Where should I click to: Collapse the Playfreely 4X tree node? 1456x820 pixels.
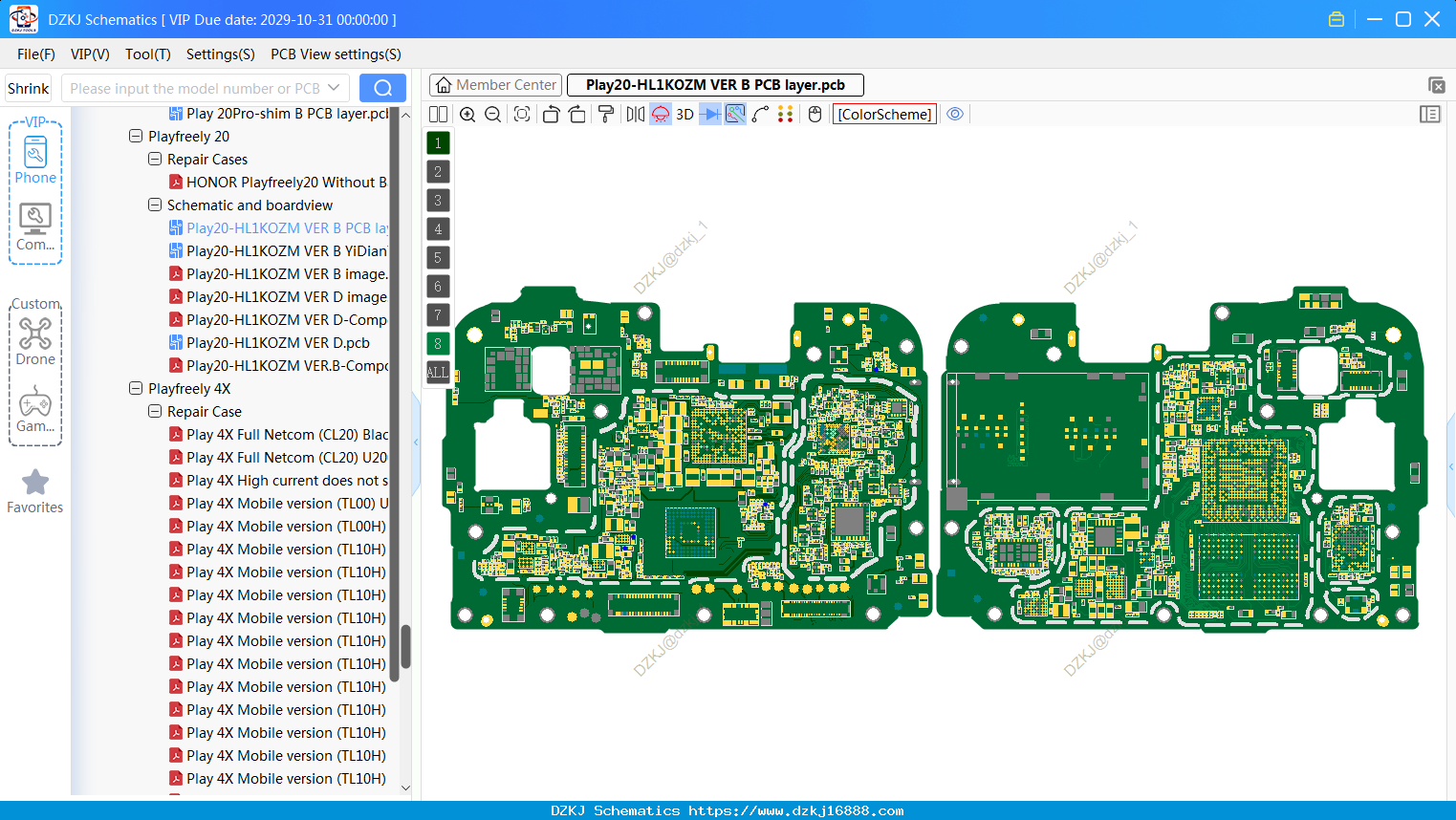[x=136, y=389]
